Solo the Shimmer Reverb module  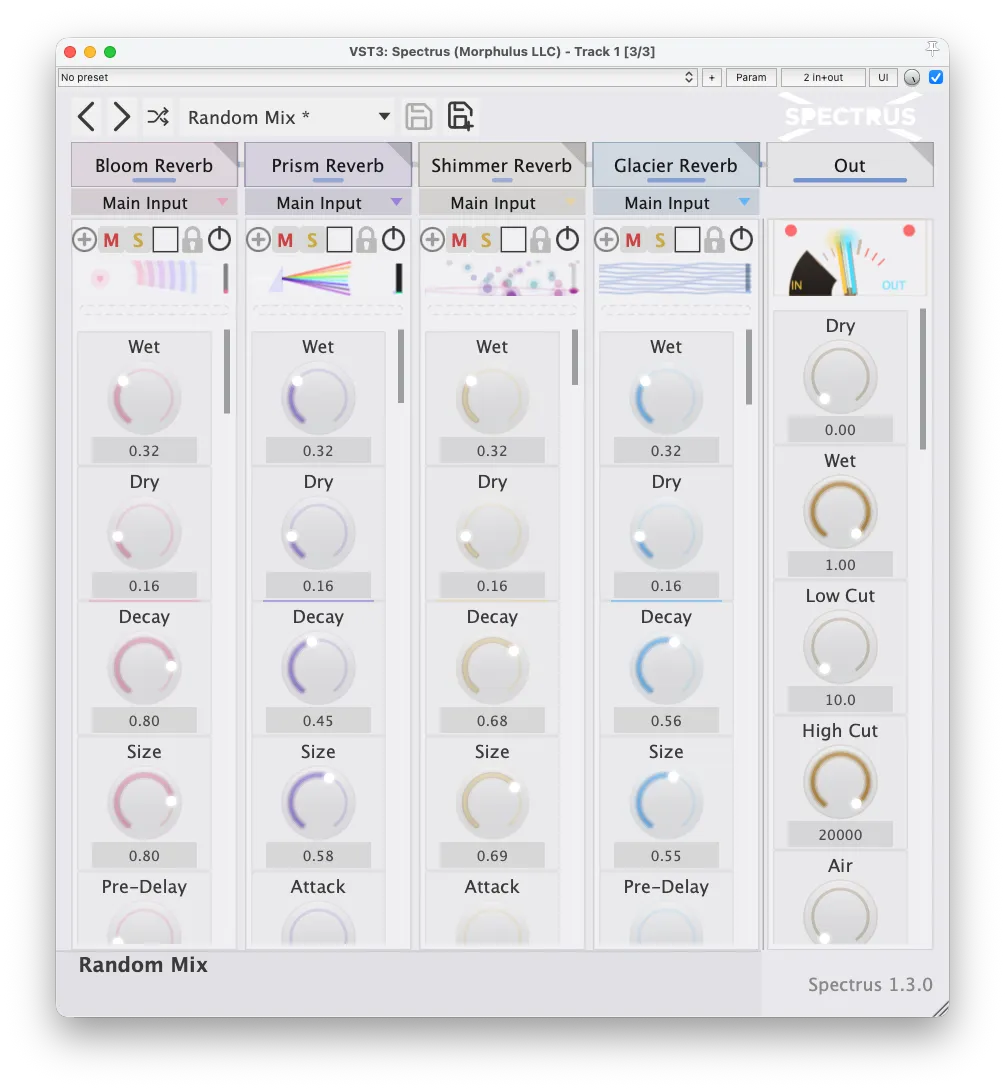click(486, 241)
